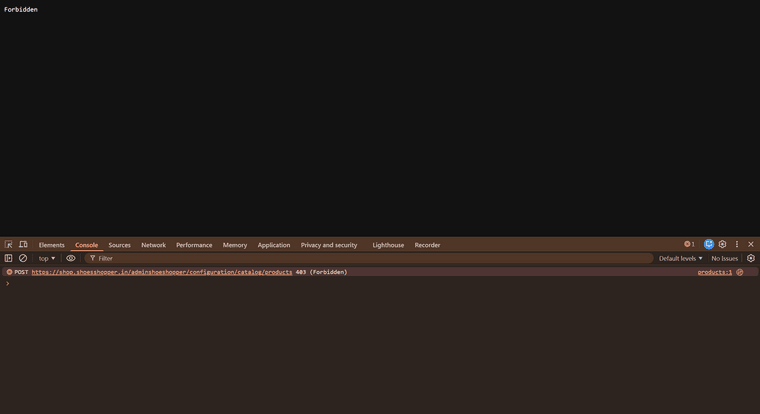
Task: Open the DevTools three-dot customize menu
Action: [737, 244]
